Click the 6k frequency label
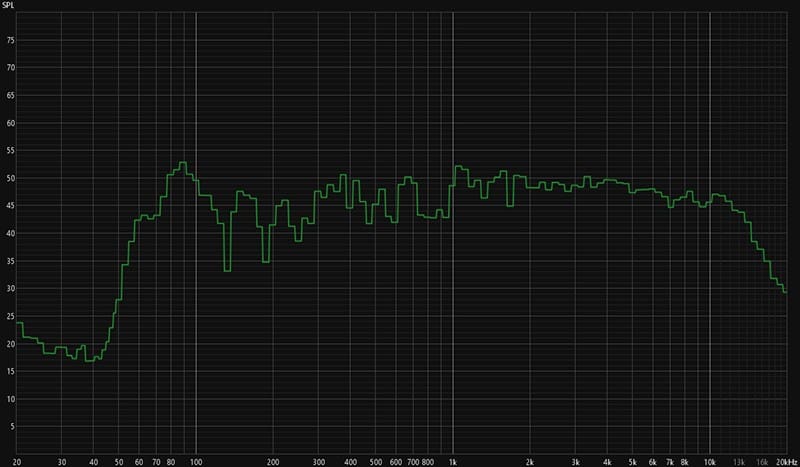 653,462
